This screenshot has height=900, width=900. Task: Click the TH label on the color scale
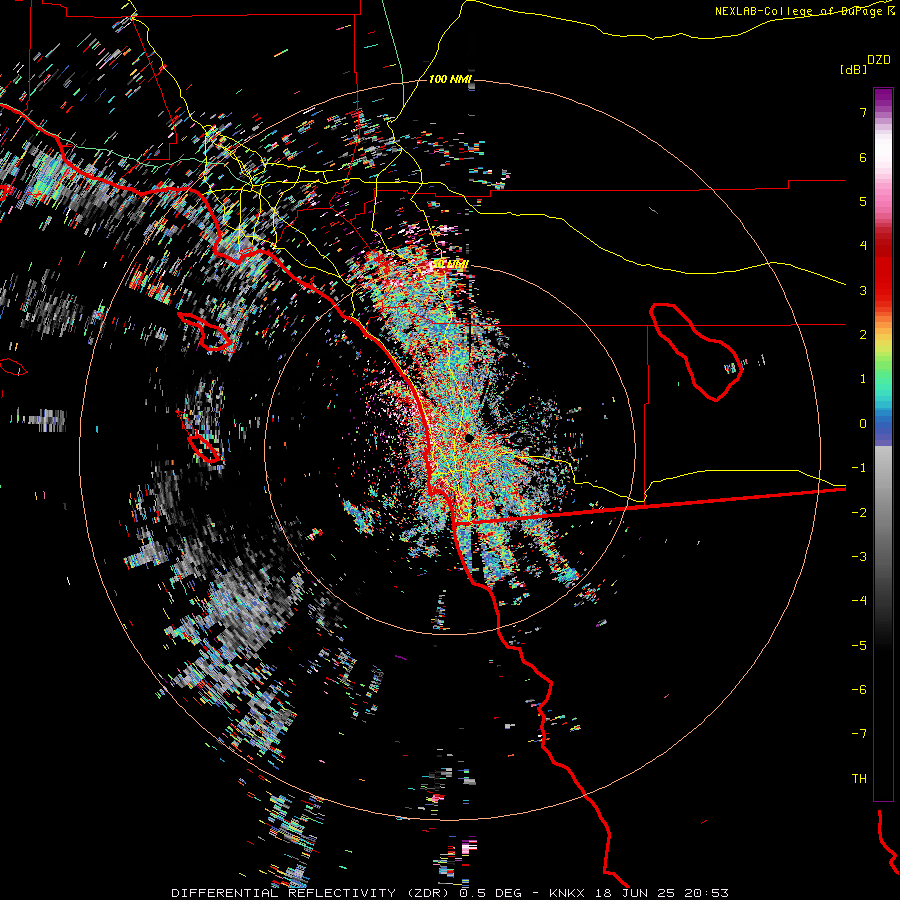(859, 779)
